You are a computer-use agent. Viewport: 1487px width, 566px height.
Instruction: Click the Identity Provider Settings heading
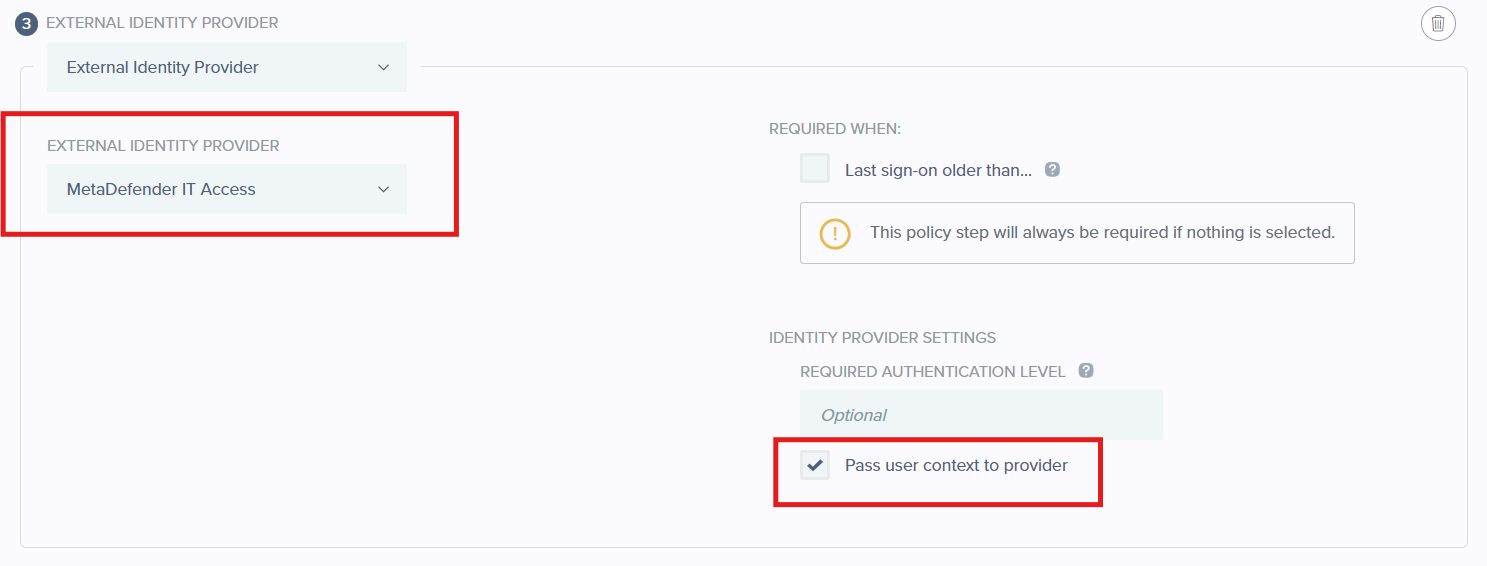(882, 337)
